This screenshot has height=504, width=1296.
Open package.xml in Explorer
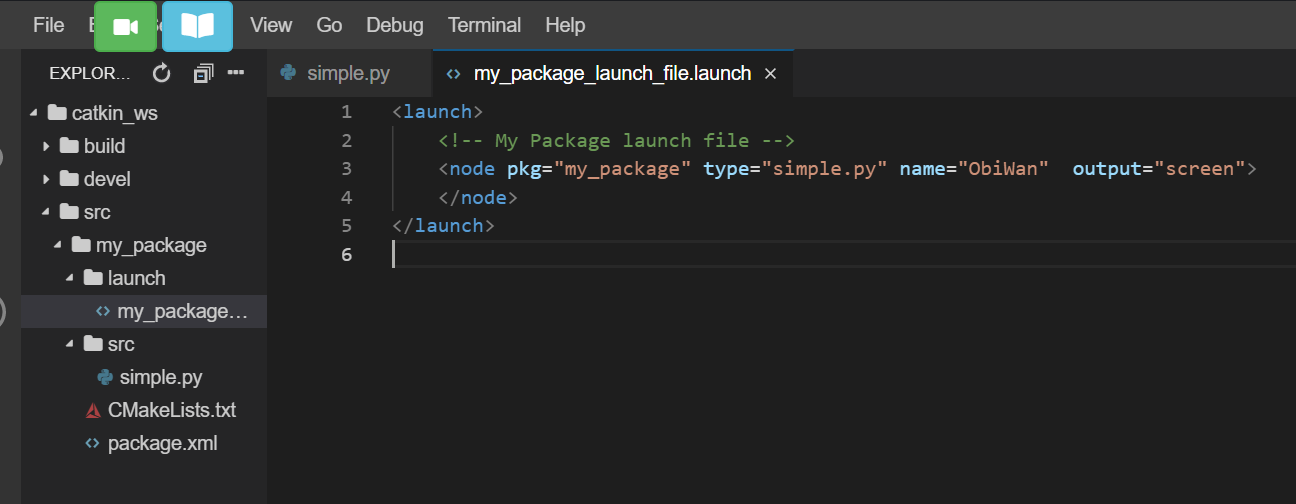point(144,443)
